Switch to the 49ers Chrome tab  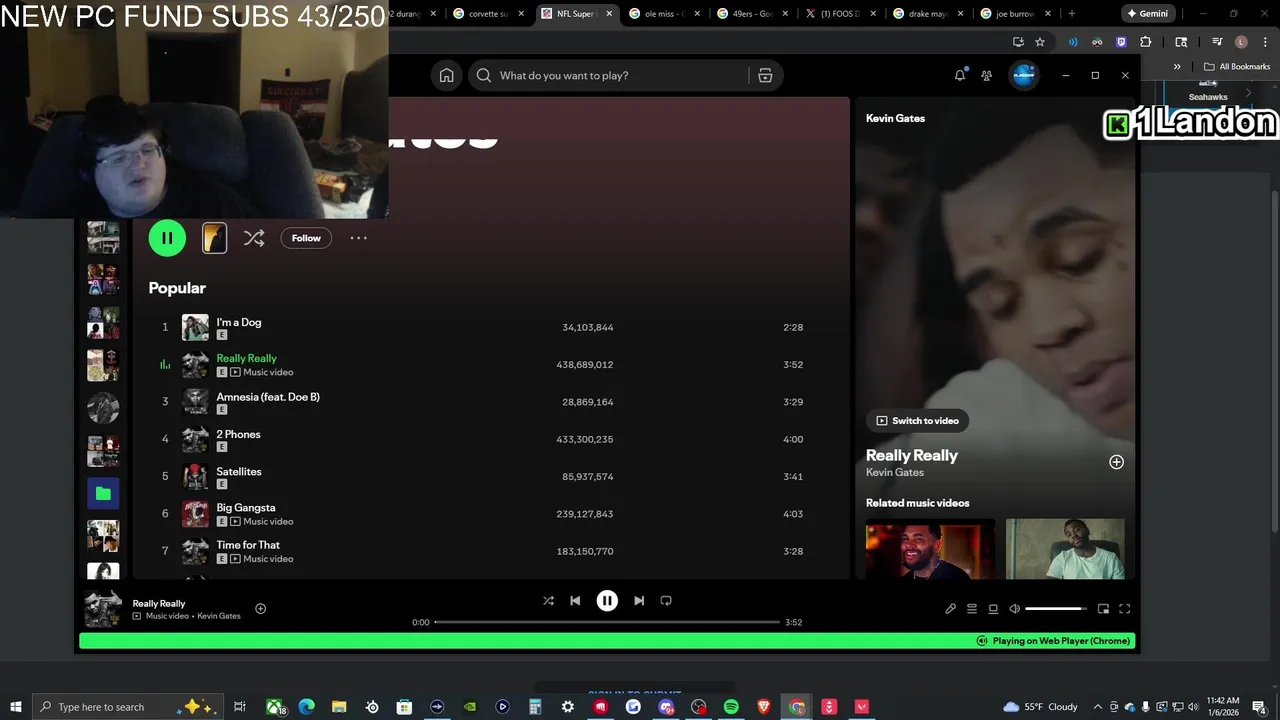pos(752,14)
